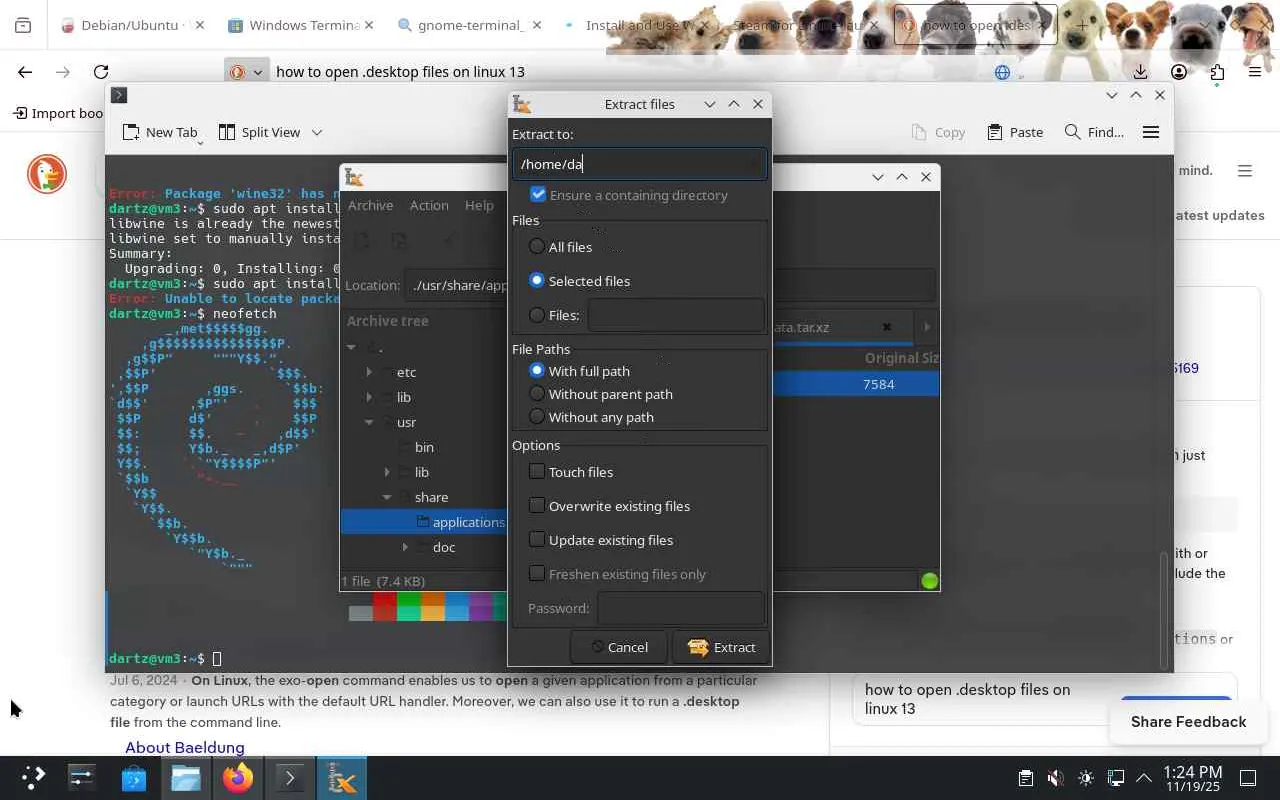Image resolution: width=1280 pixels, height=800 pixels.
Task: Expand the doc folder in archive tree
Action: click(405, 547)
